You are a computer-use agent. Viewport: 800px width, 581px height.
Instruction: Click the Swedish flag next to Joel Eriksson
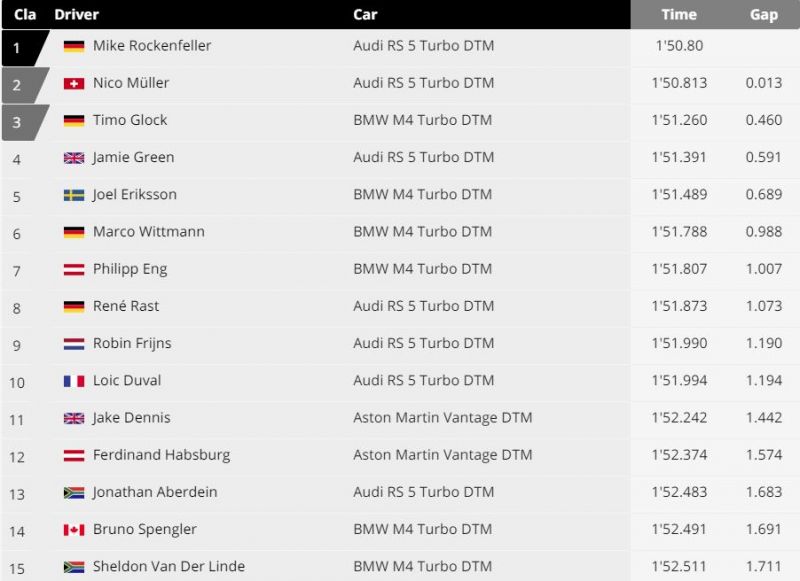click(x=74, y=195)
